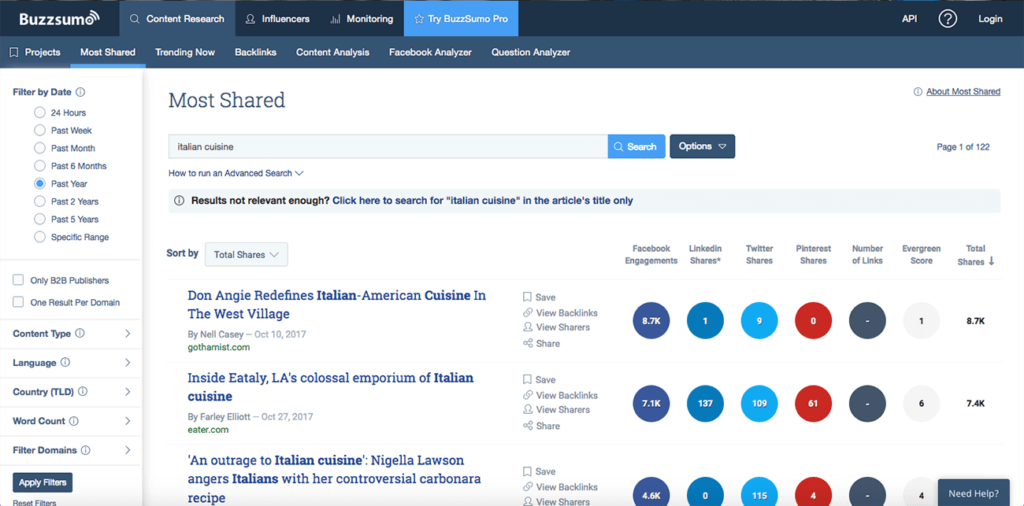
Task: Open the Inside Eataly article title
Action: (x=330, y=387)
